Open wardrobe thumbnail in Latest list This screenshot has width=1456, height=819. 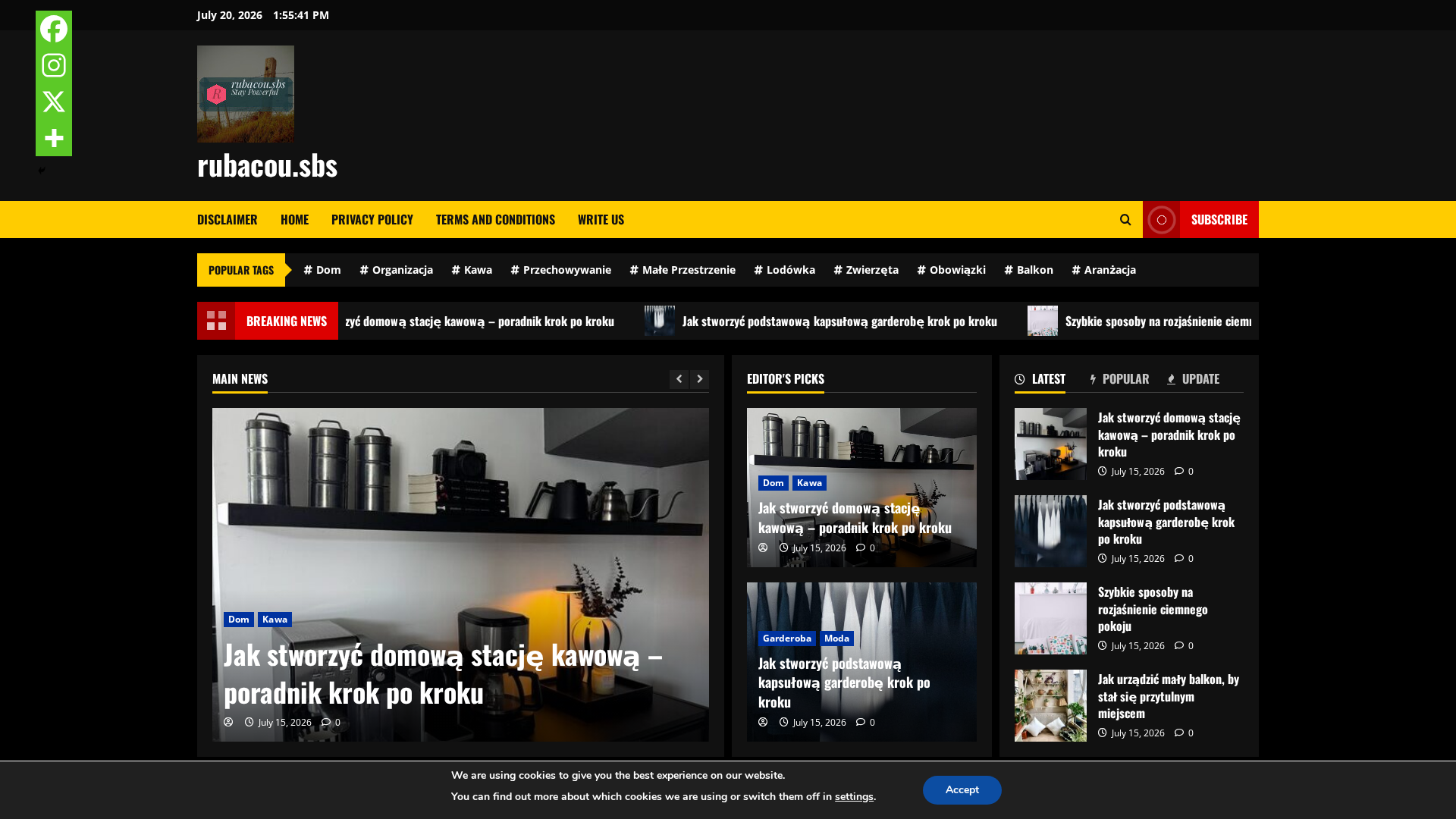tap(1050, 532)
